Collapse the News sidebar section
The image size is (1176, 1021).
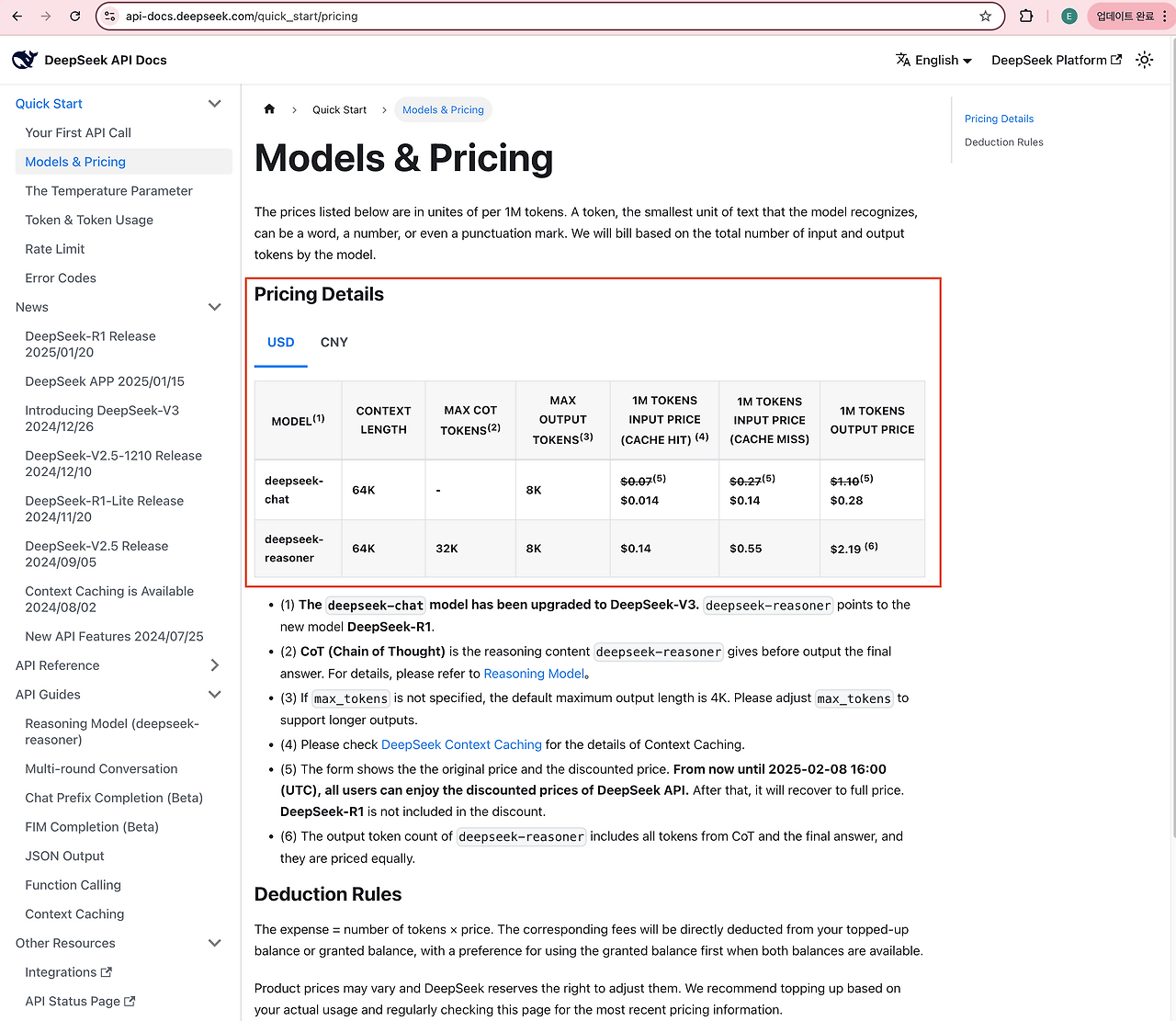click(x=215, y=307)
